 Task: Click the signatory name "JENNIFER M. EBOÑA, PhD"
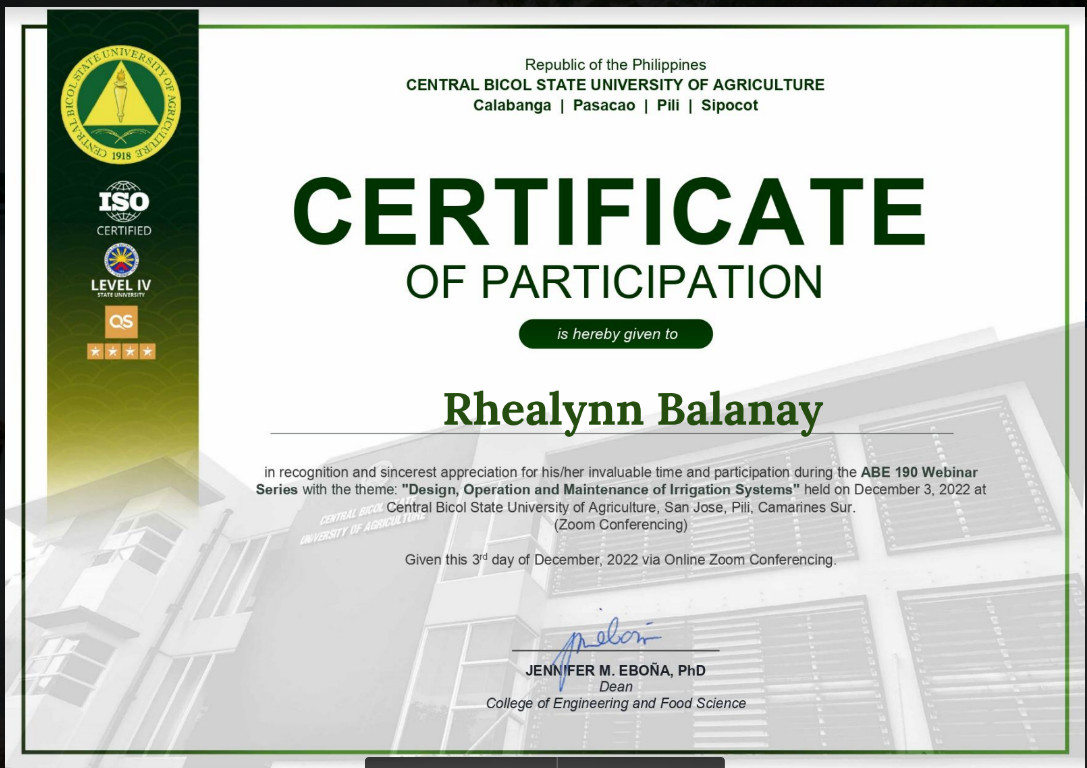(x=616, y=670)
